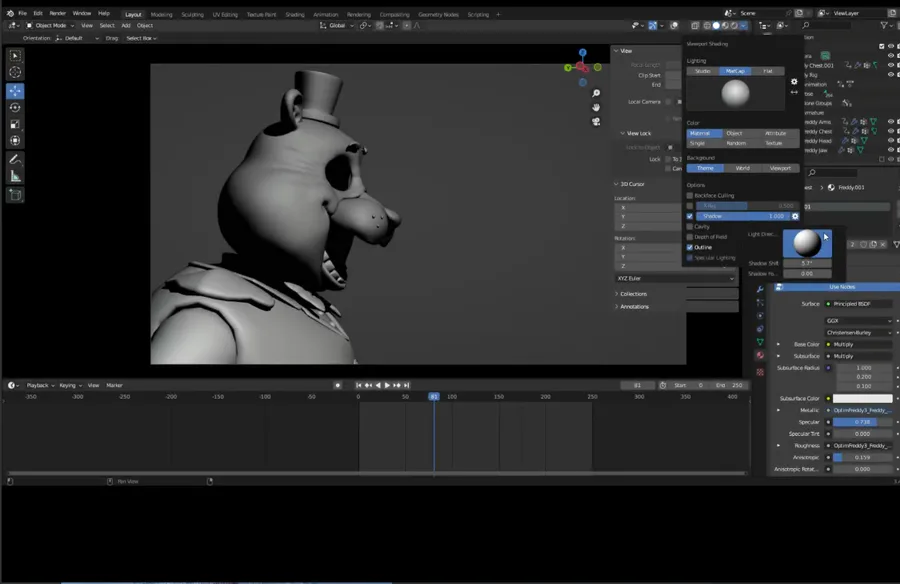Image resolution: width=900 pixels, height=584 pixels.
Task: Disable the Shadow checkbox
Action: (690, 216)
